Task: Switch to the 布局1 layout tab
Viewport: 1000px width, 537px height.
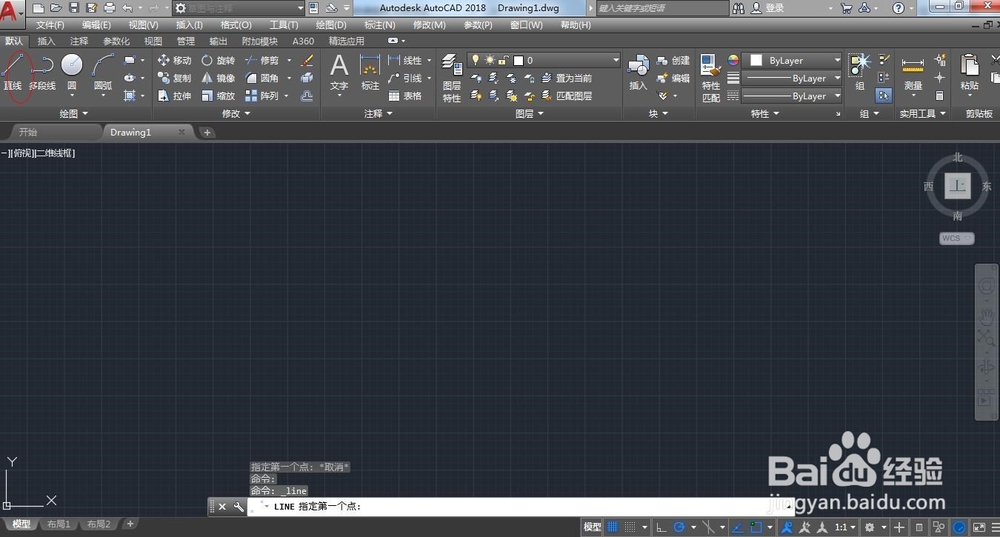Action: (58, 524)
